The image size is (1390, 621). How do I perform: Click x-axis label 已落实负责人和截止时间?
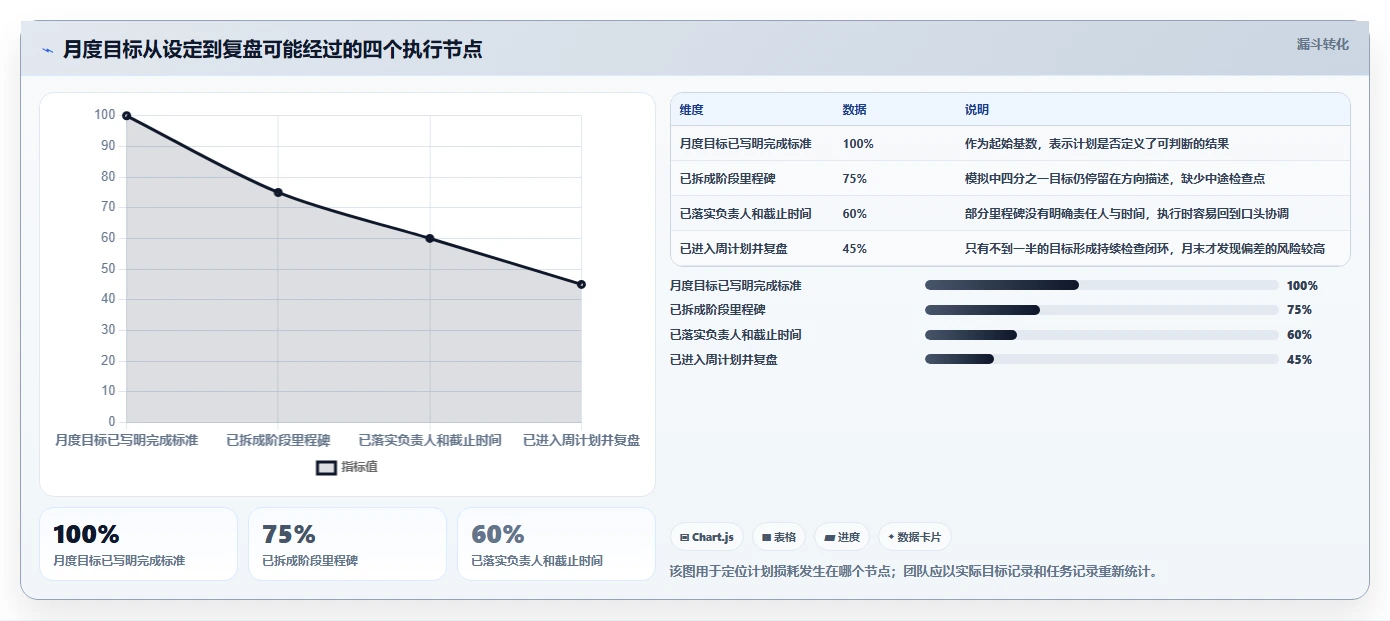point(430,440)
